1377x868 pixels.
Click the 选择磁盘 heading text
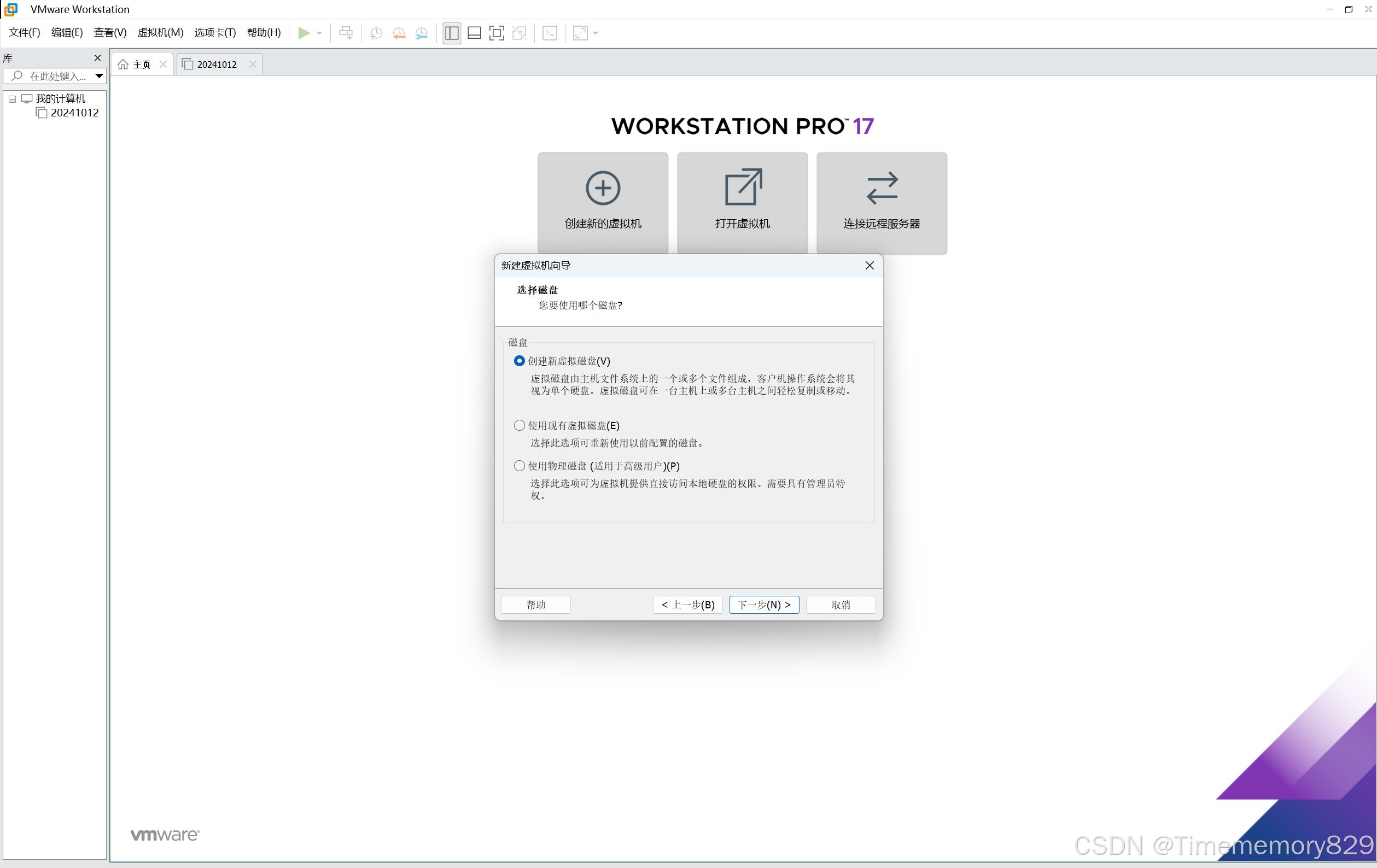(x=537, y=290)
